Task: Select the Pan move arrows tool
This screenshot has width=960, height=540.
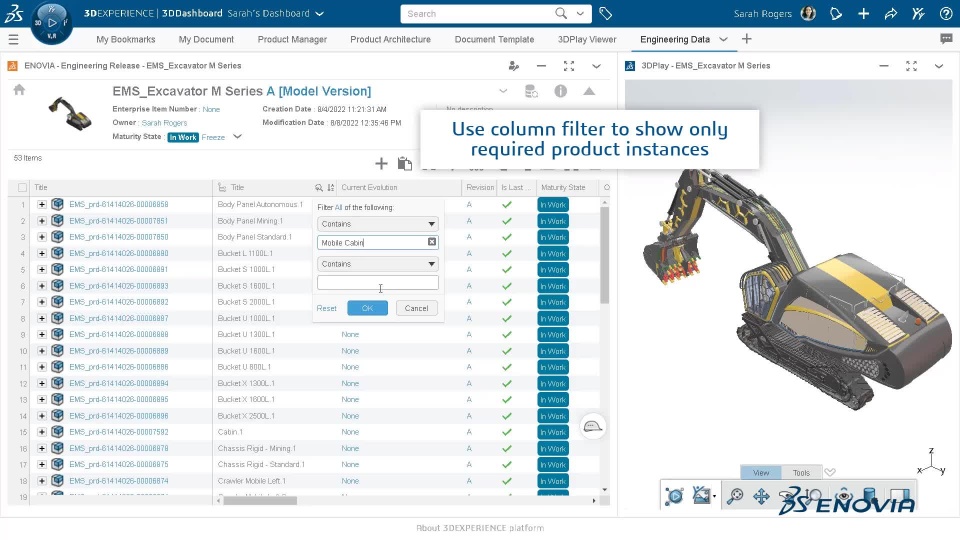Action: pyautogui.click(x=761, y=495)
